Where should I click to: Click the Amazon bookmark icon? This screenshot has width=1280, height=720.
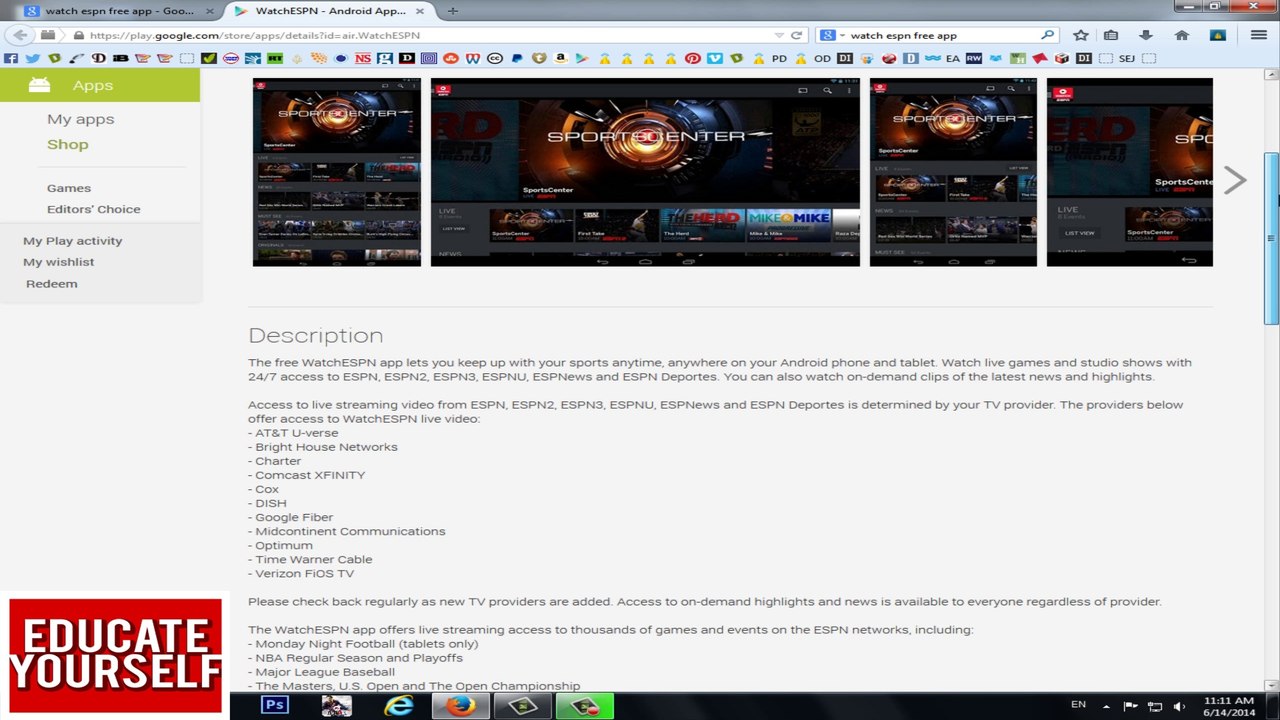click(560, 58)
